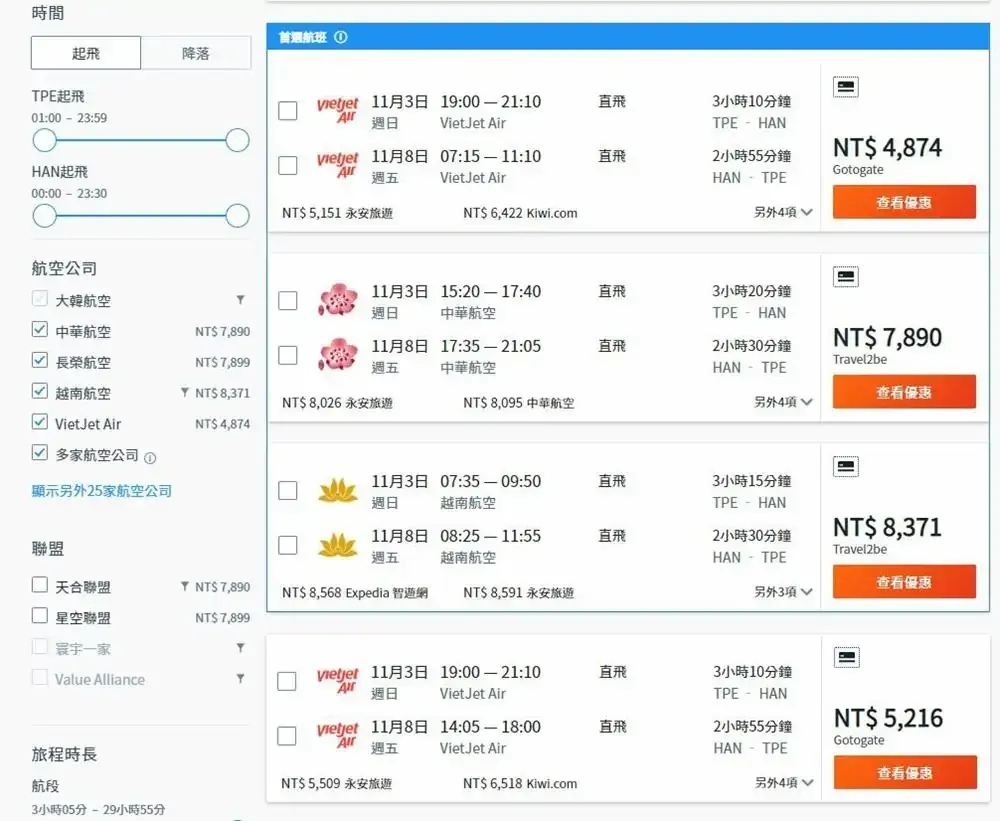The width and height of the screenshot is (1000, 821).
Task: Click the funnel icon beside 越南航空 in the airline filter
Action: click(x=184, y=393)
